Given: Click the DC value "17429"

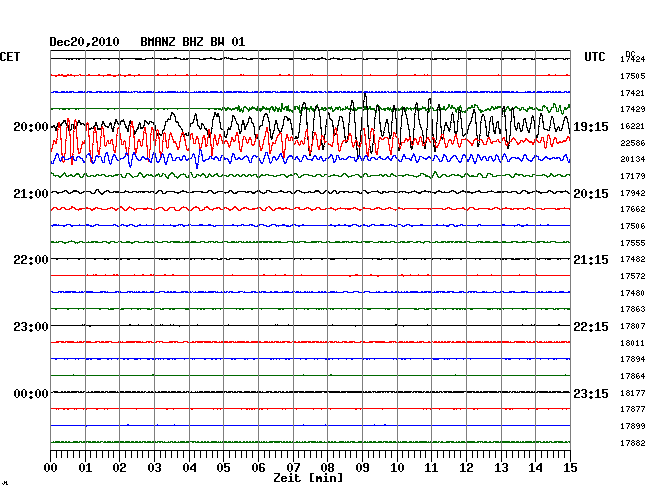Looking at the screenshot, I should click(x=633, y=109).
